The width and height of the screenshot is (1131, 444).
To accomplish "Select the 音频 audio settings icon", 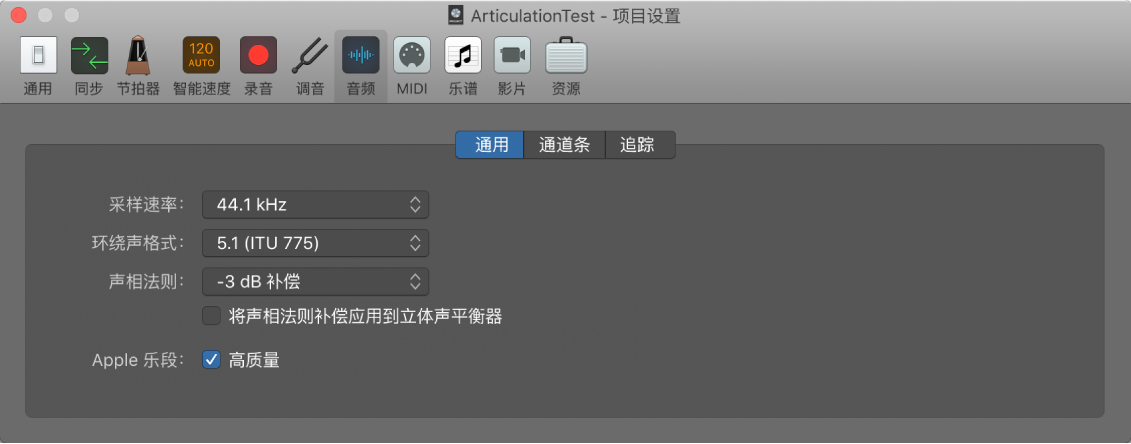I will [x=361, y=67].
